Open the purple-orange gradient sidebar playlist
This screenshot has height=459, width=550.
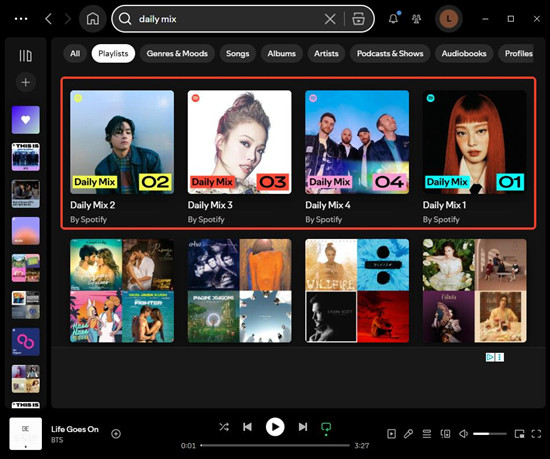click(26, 231)
